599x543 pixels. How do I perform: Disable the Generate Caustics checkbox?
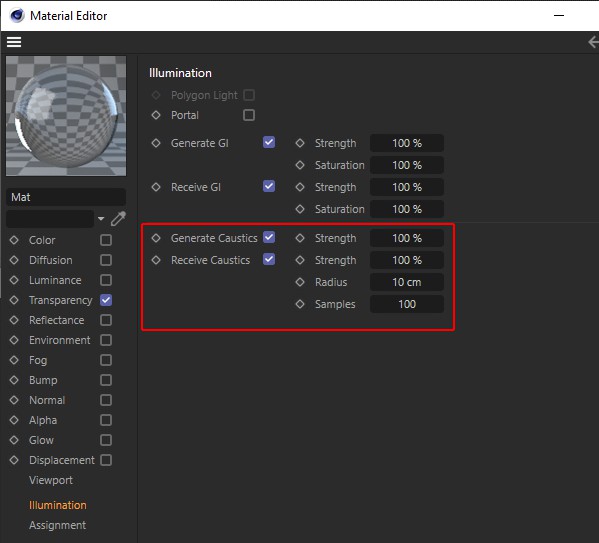269,237
